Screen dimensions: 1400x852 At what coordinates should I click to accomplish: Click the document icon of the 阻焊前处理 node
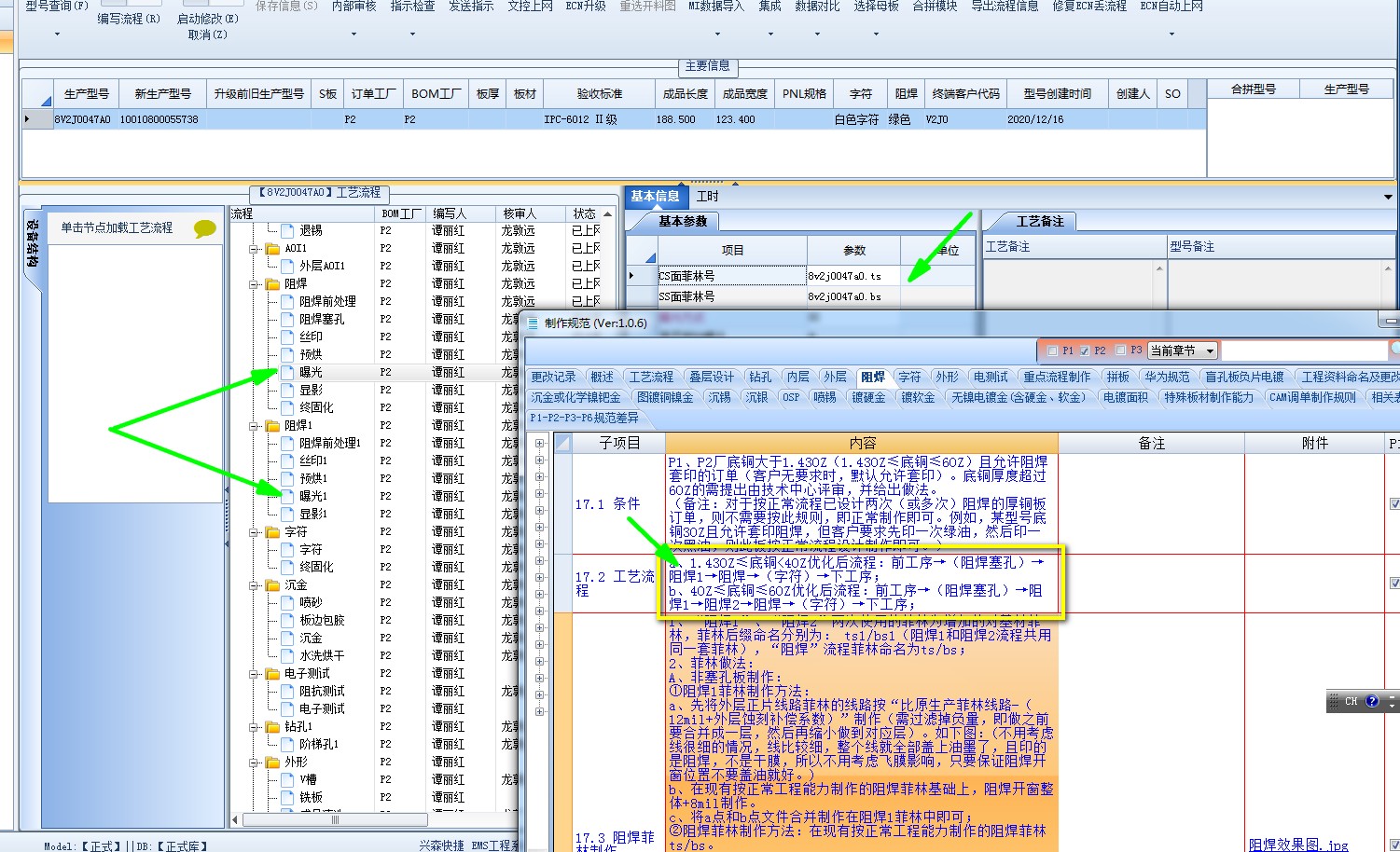(x=287, y=302)
